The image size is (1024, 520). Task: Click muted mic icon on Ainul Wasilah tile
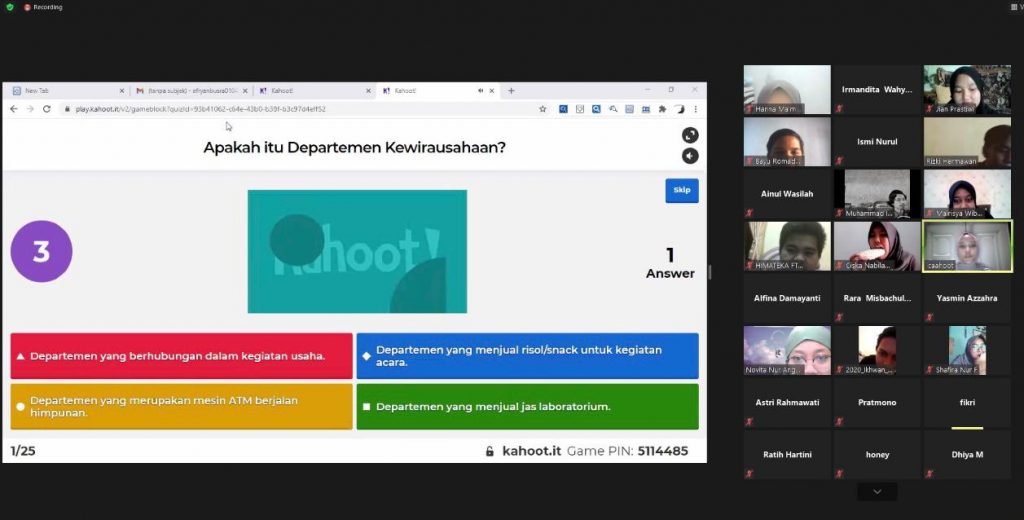point(749,213)
